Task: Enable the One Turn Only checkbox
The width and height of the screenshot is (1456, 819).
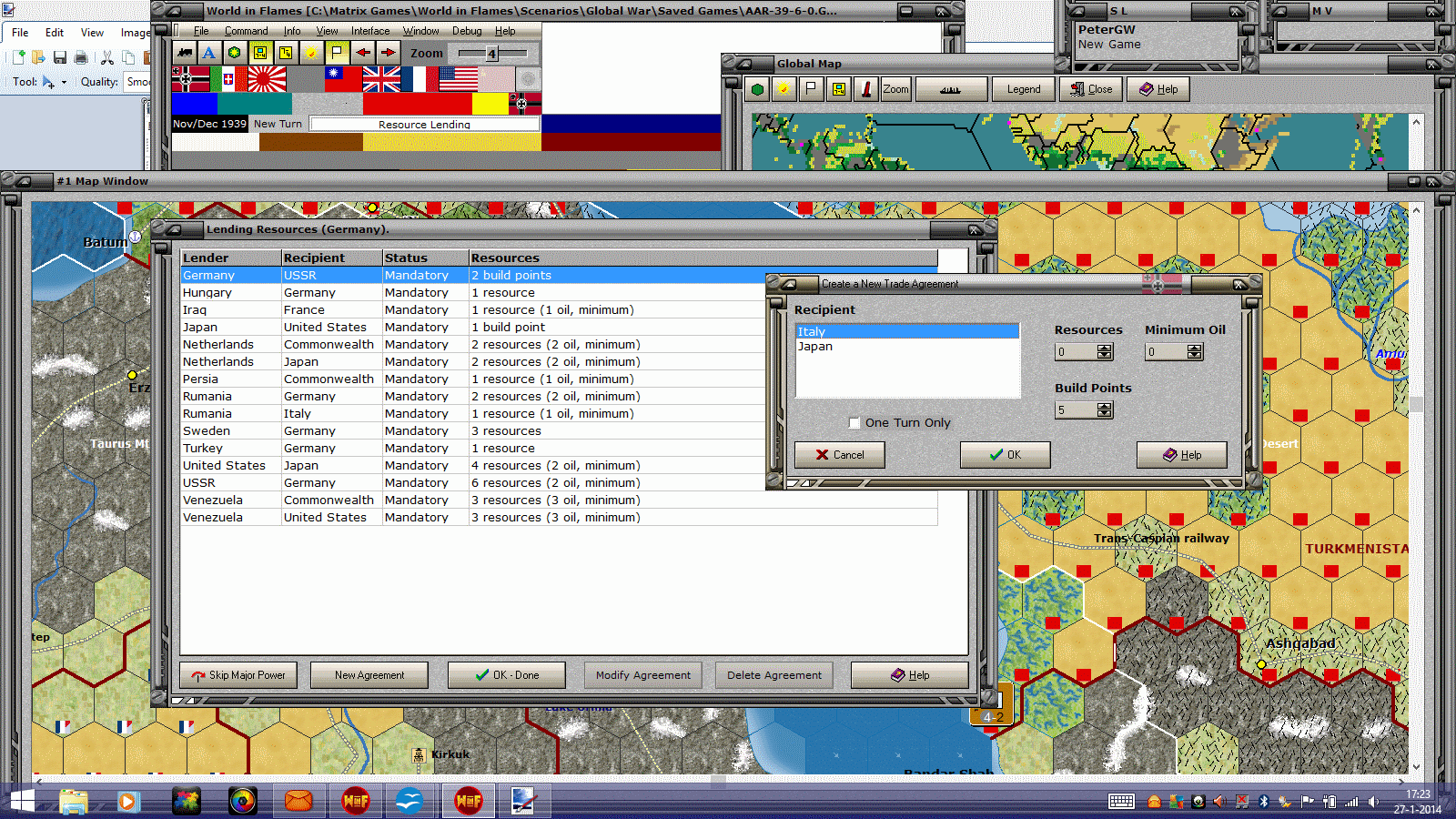Action: (x=854, y=423)
